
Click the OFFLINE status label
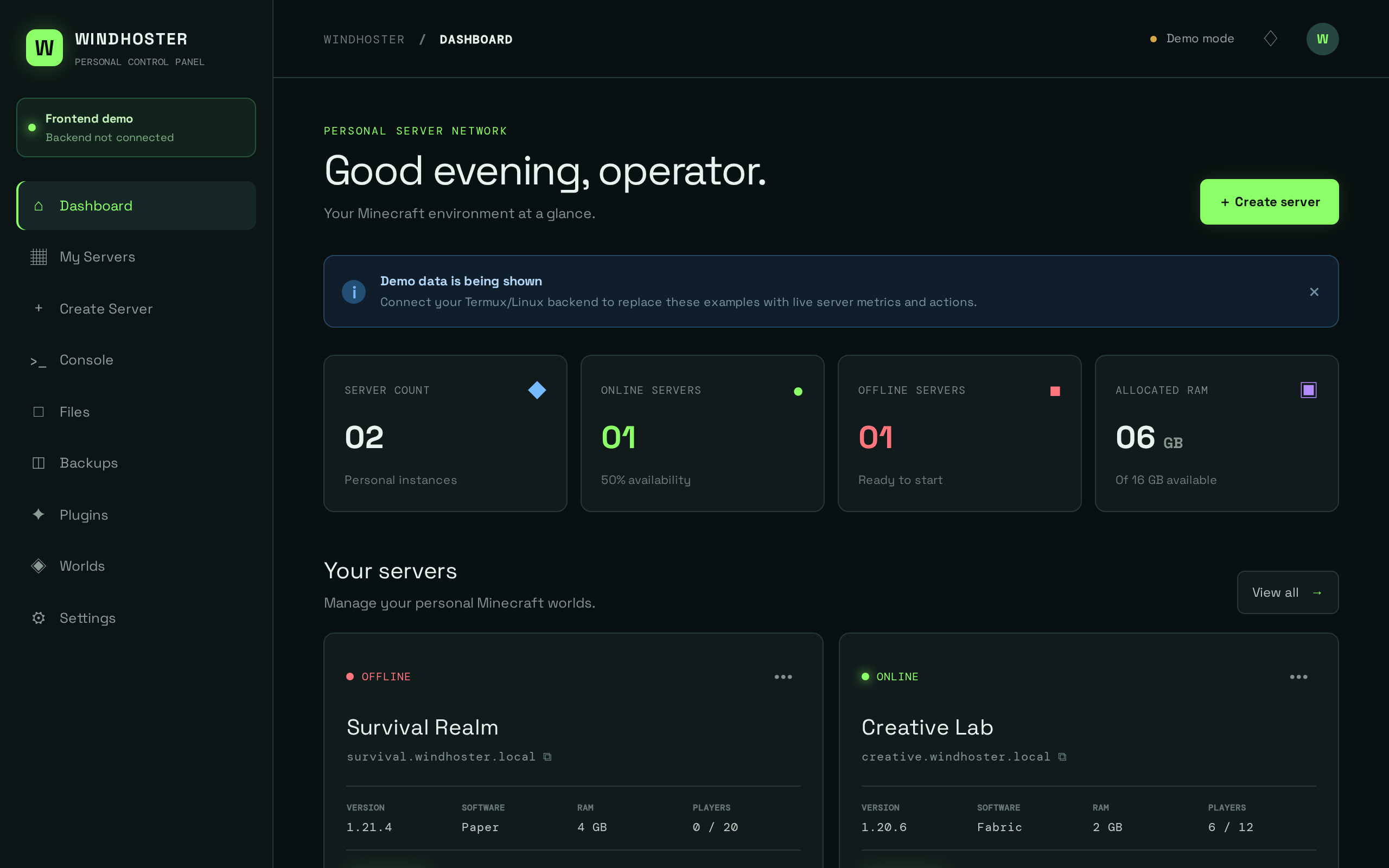pyautogui.click(x=386, y=677)
